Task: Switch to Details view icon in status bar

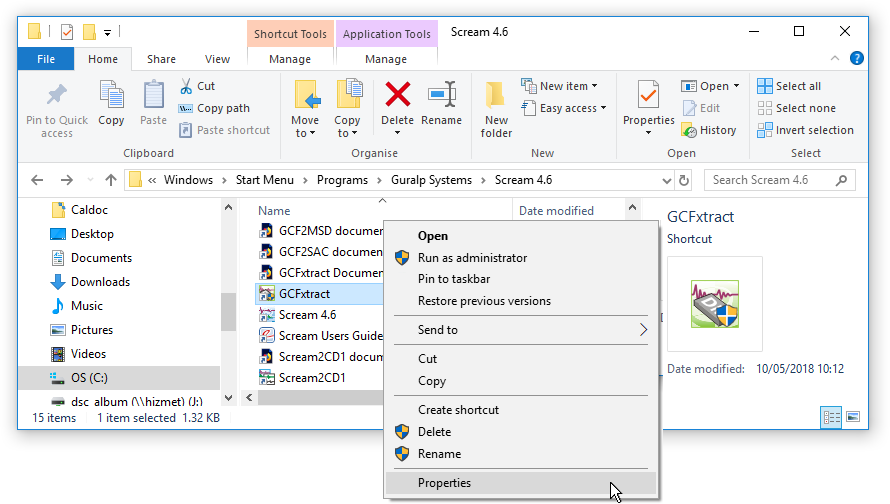Action: (832, 418)
